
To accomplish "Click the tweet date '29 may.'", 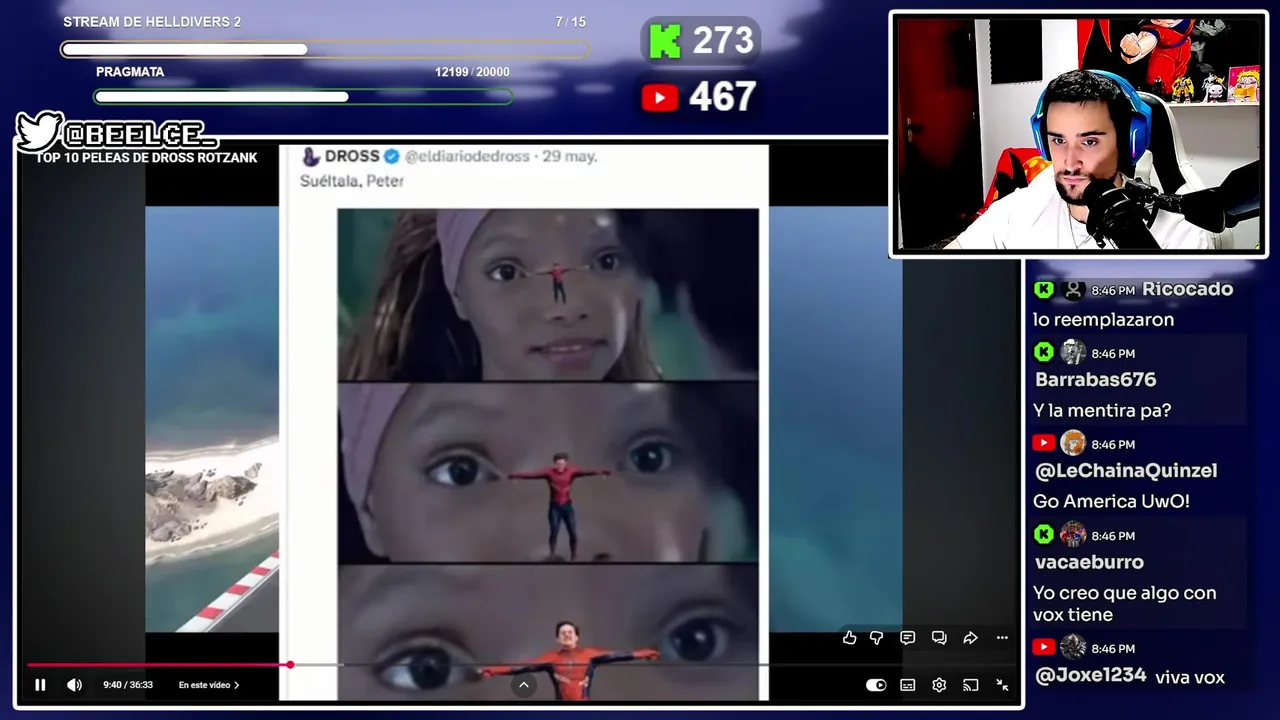I will [570, 157].
